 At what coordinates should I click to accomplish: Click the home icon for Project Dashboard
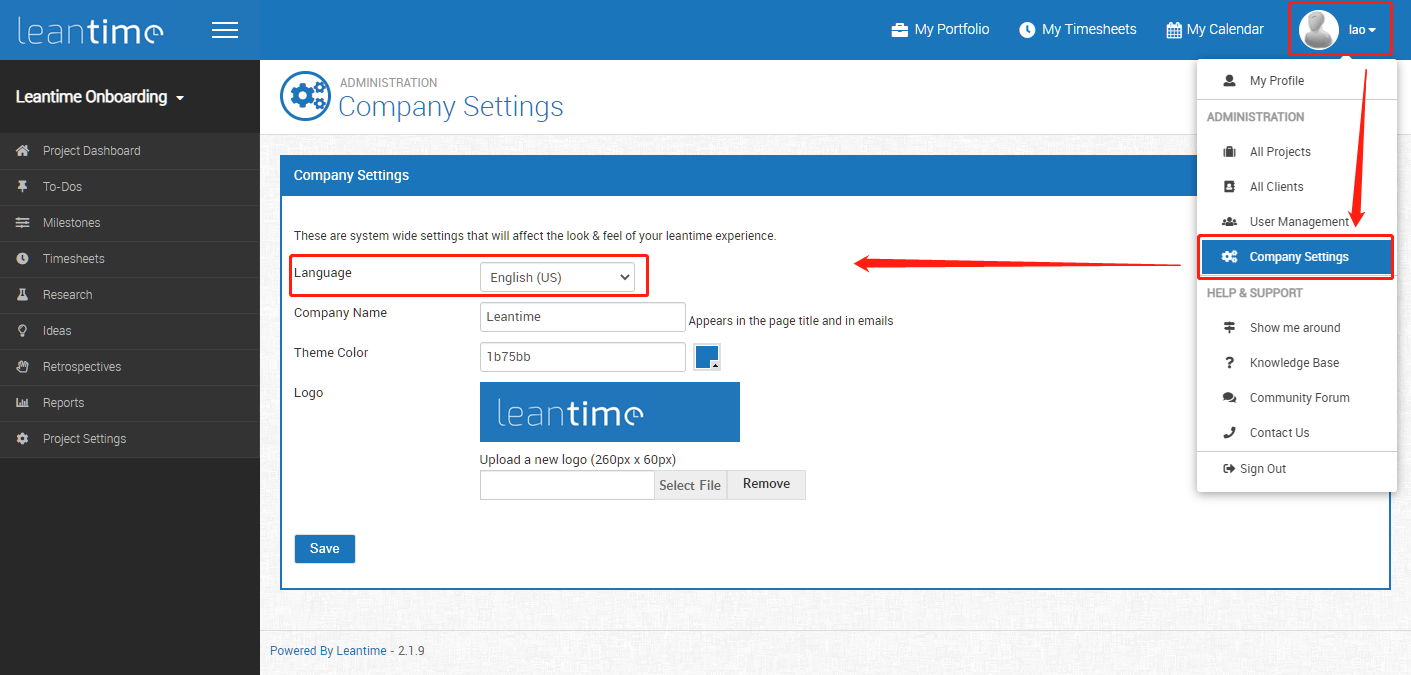pyautogui.click(x=22, y=151)
